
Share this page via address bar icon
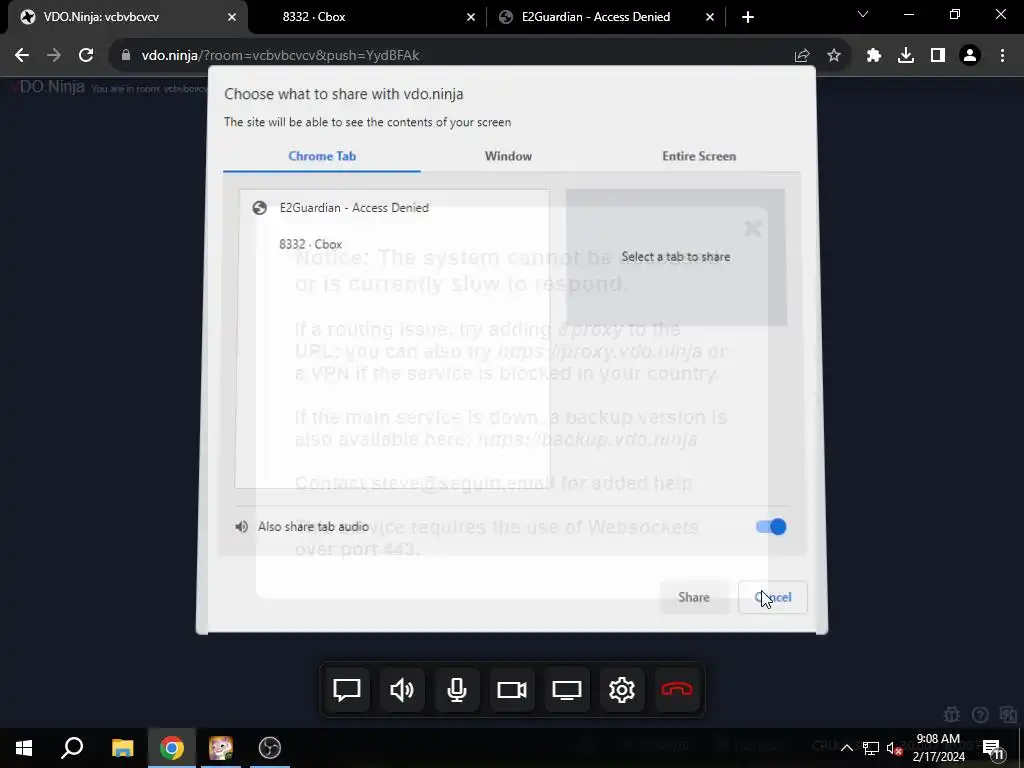(x=802, y=56)
